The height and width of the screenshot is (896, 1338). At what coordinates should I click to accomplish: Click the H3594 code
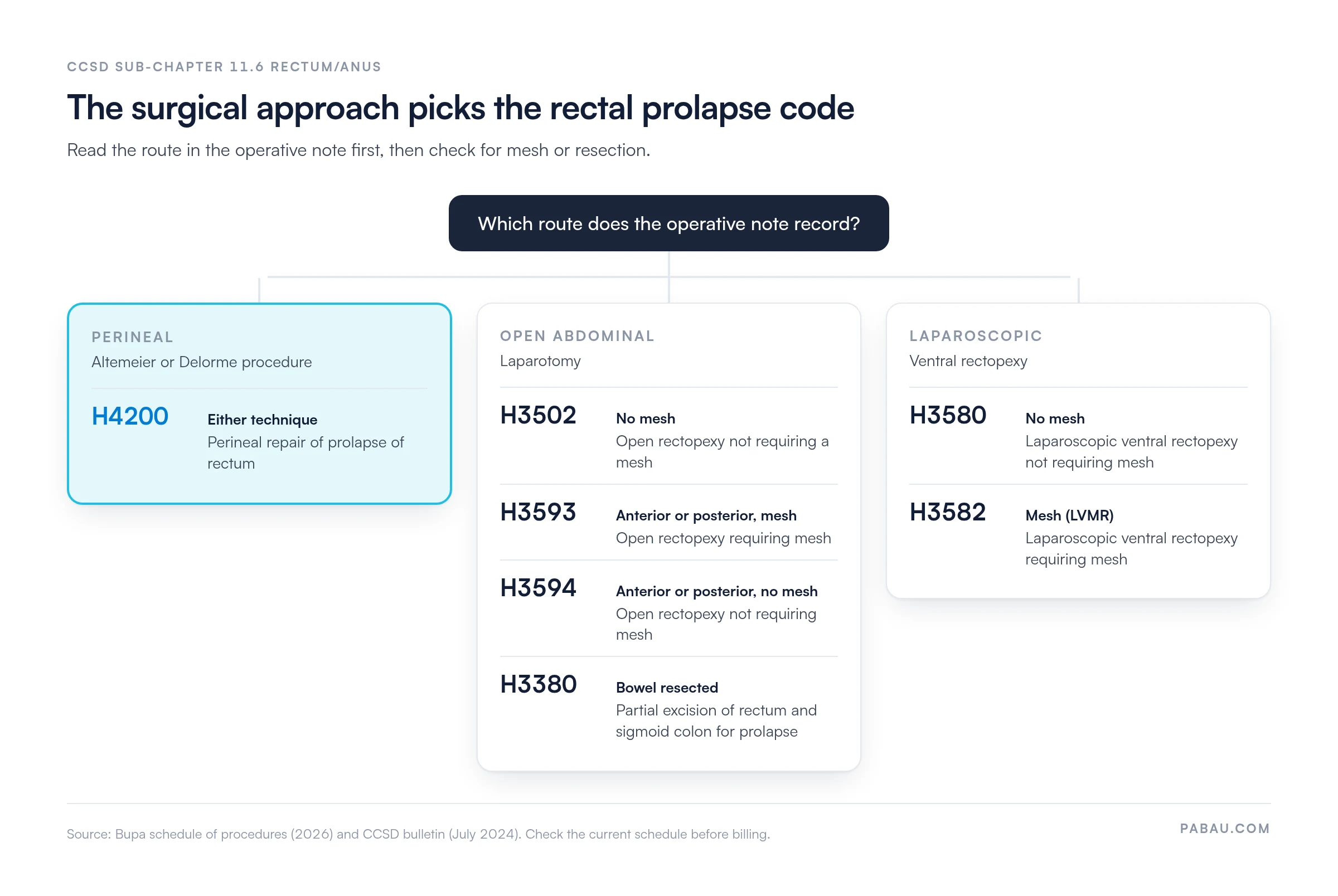(x=539, y=587)
